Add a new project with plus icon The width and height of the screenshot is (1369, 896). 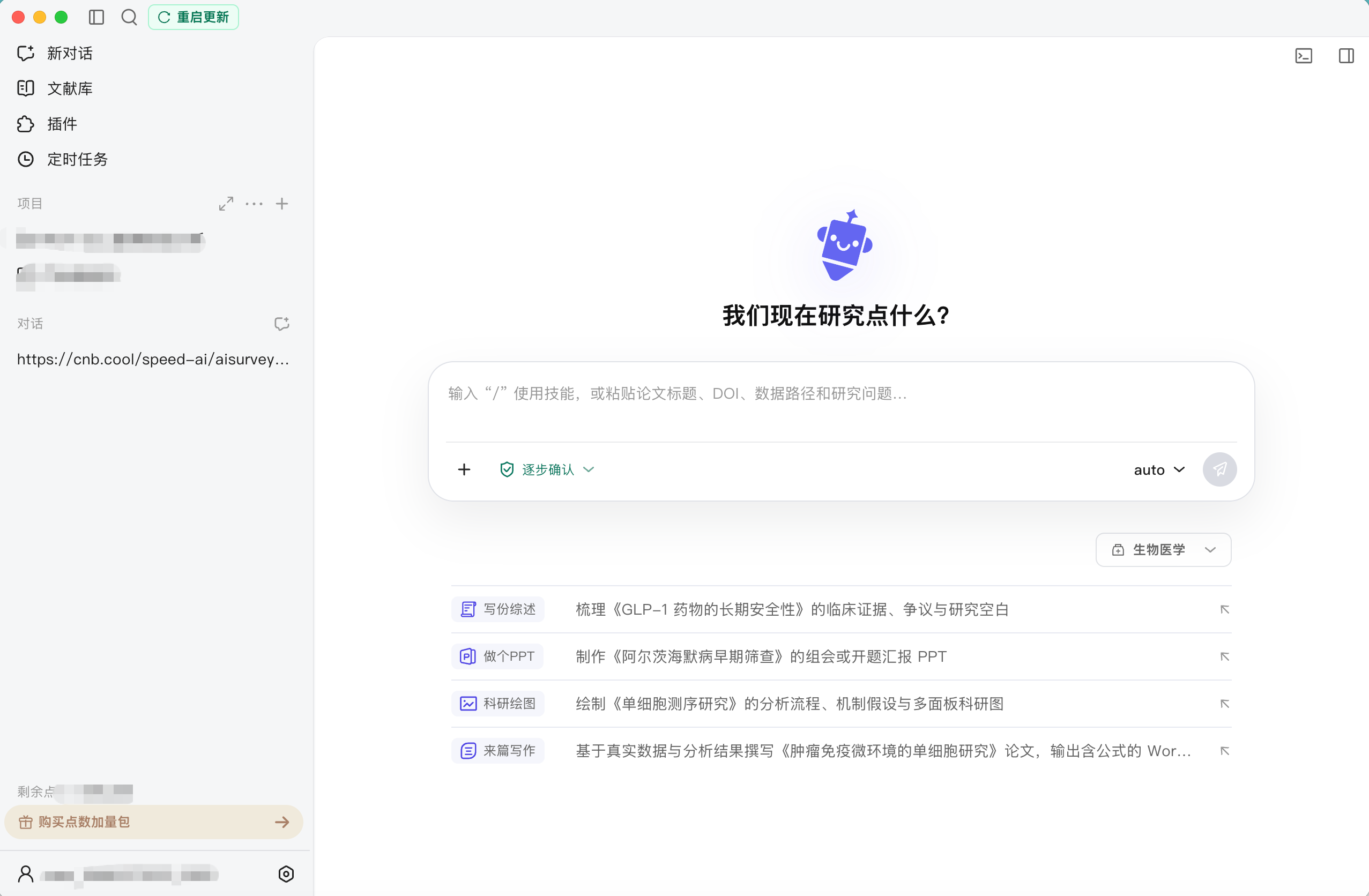(282, 204)
